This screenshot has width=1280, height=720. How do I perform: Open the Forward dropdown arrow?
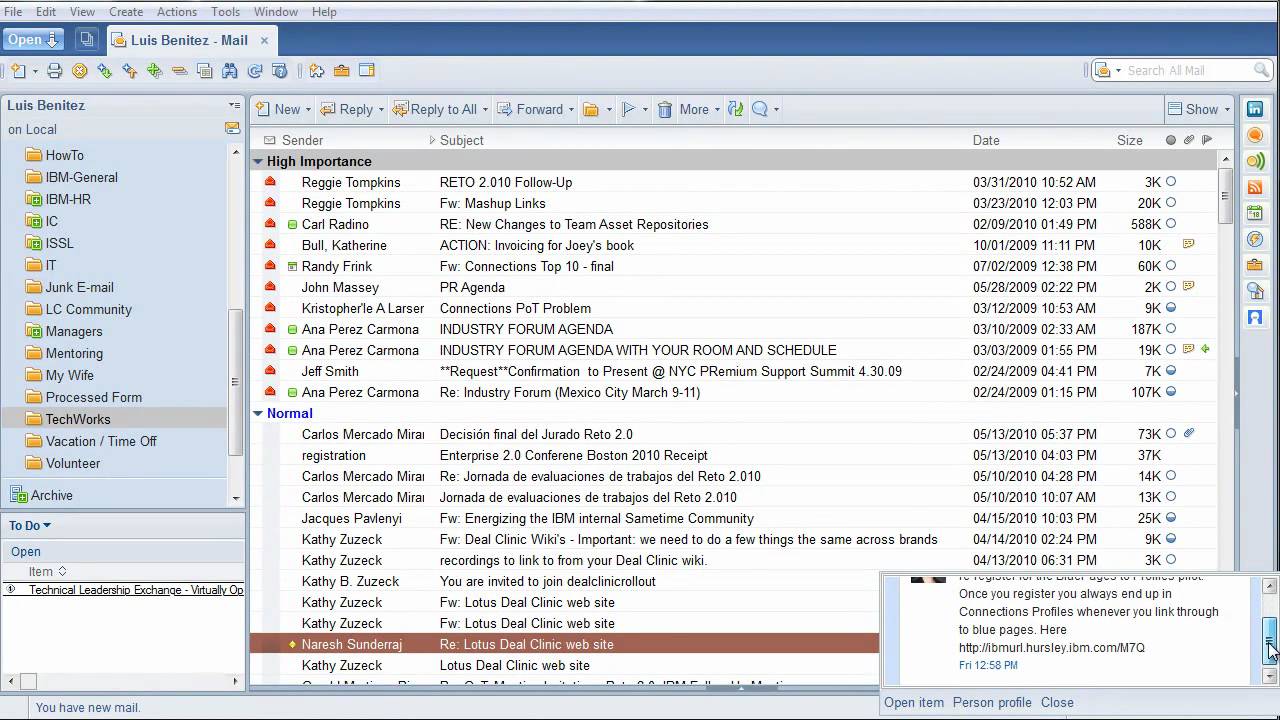571,110
